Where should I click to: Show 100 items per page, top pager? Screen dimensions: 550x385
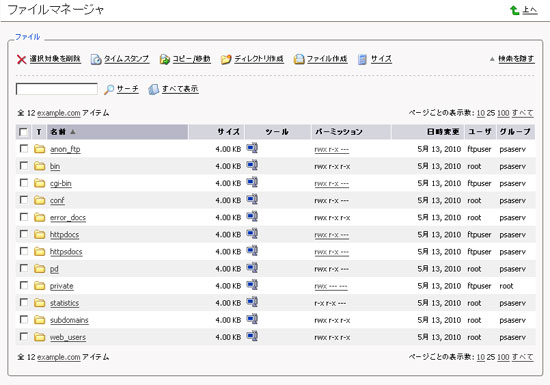[503, 113]
